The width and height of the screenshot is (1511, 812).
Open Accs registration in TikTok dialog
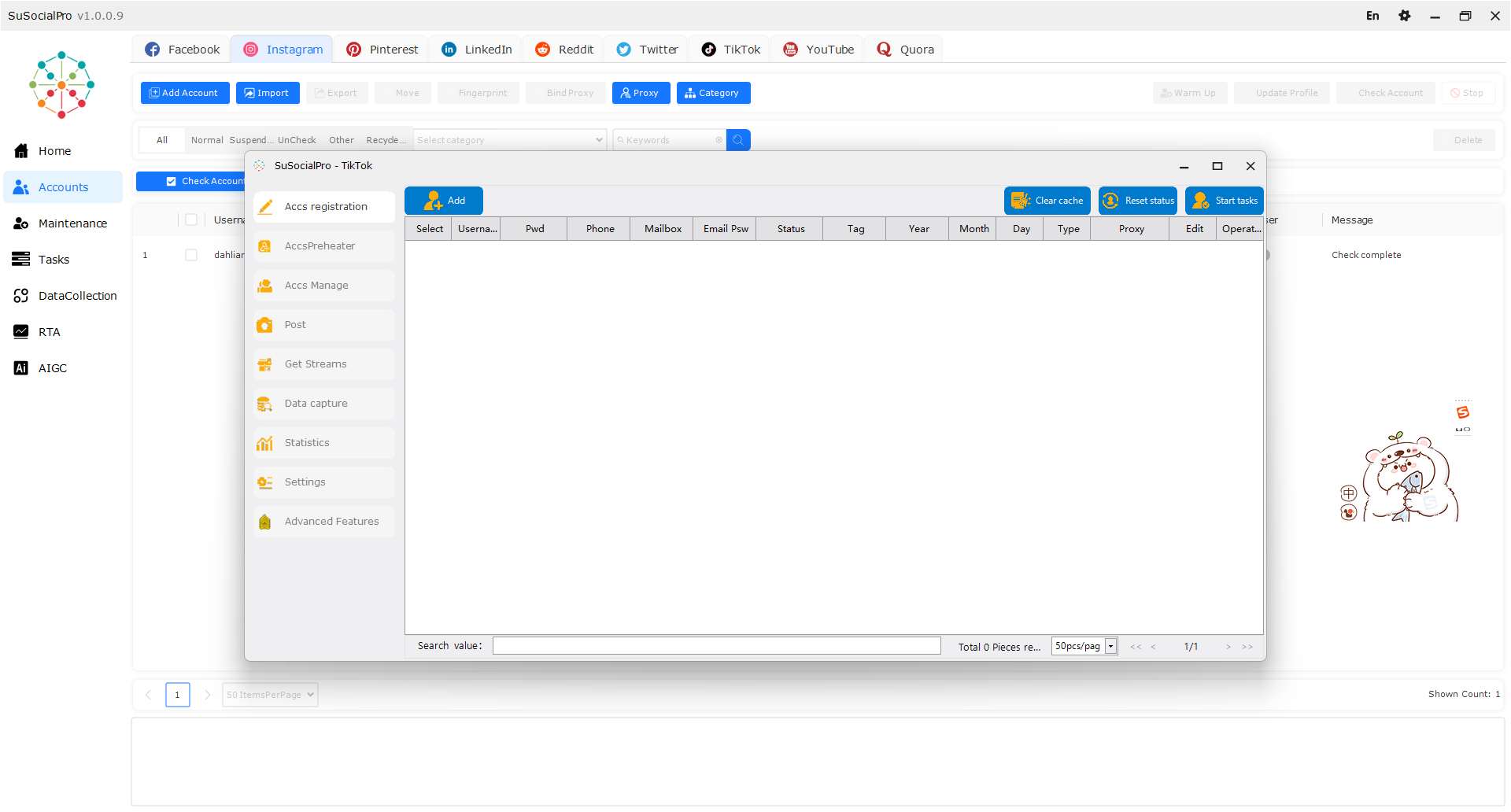point(324,207)
